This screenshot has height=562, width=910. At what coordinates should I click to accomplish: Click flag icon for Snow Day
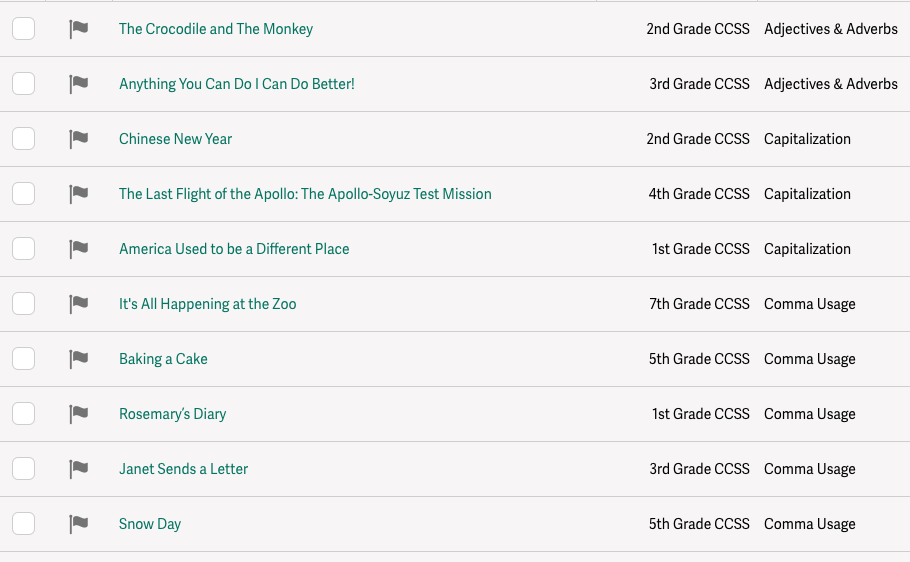[78, 524]
